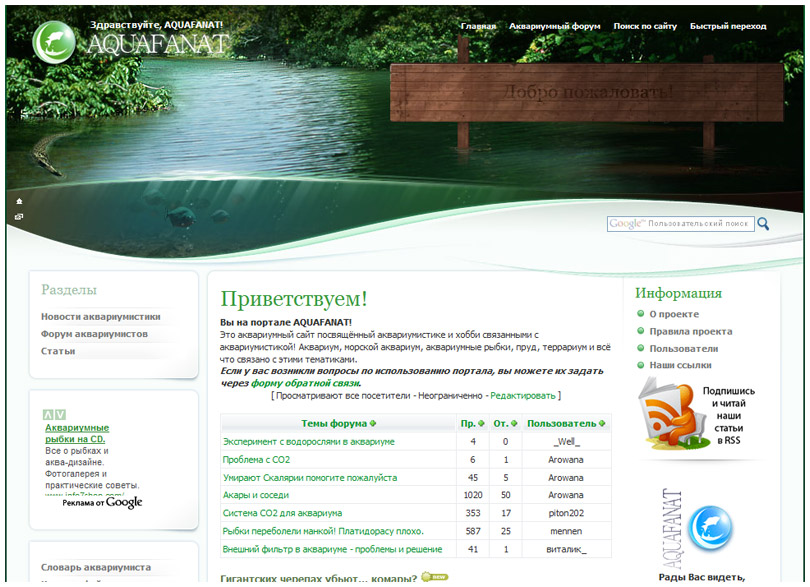This screenshot has height=587, width=810.
Task: Click the small home icon on the banner
Action: coord(19,201)
